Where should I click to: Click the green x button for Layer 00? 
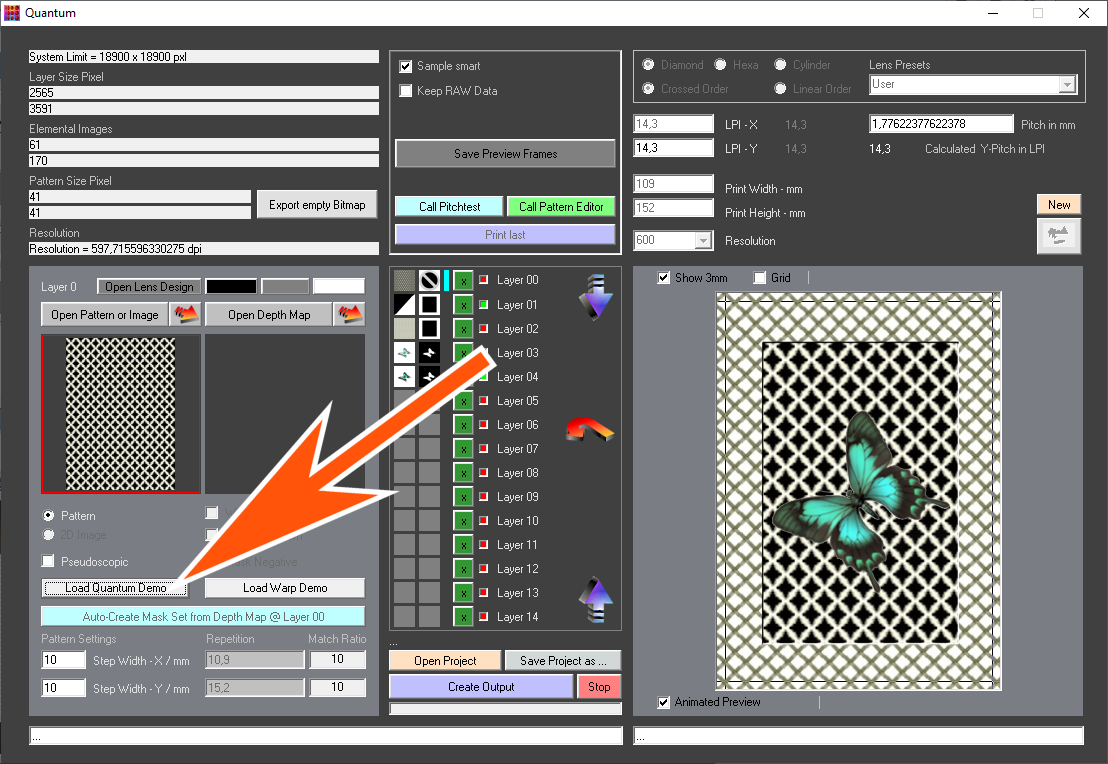coord(463,281)
